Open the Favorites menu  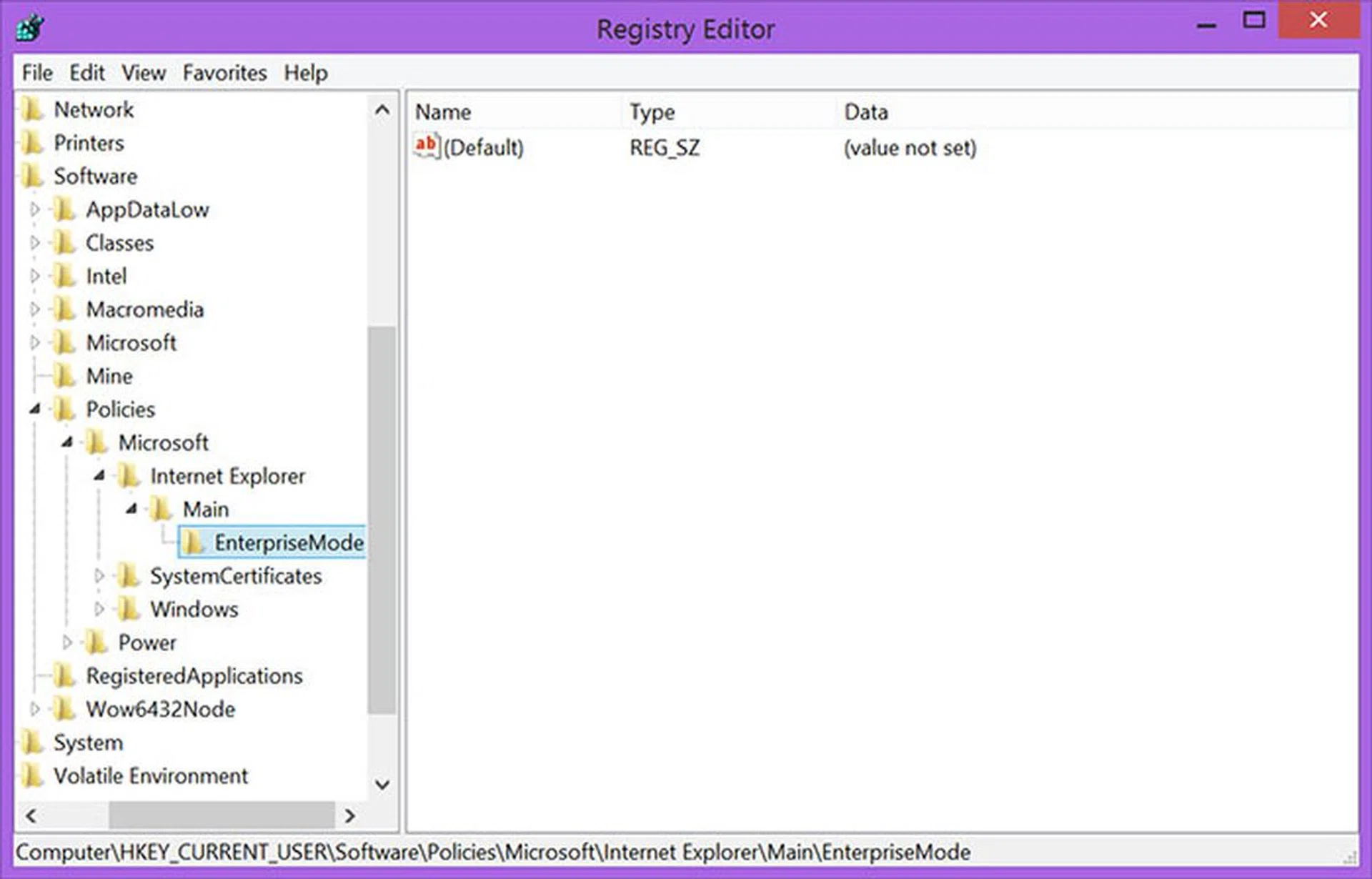(x=224, y=73)
